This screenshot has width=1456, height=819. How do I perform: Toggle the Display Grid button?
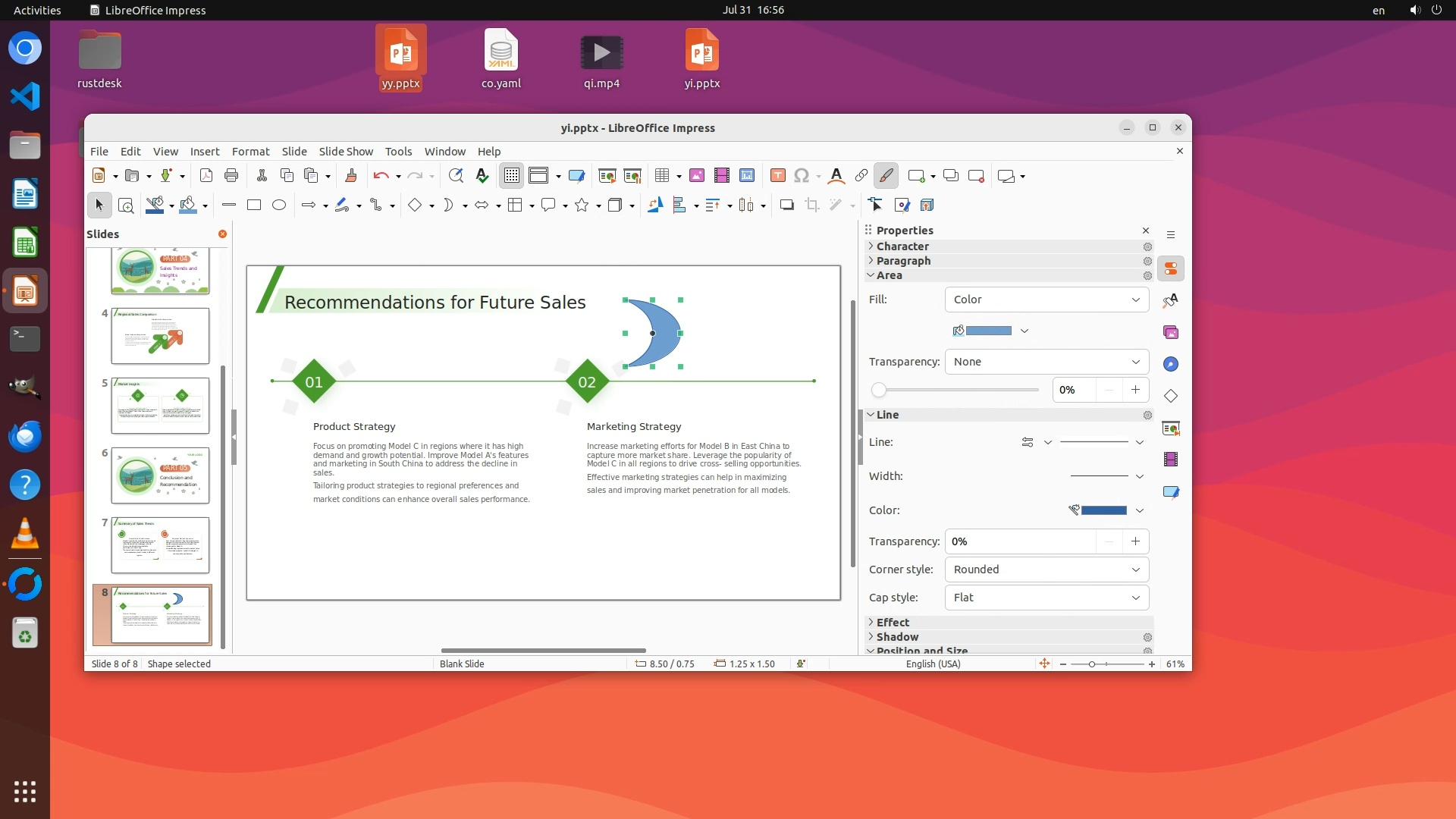(x=512, y=176)
